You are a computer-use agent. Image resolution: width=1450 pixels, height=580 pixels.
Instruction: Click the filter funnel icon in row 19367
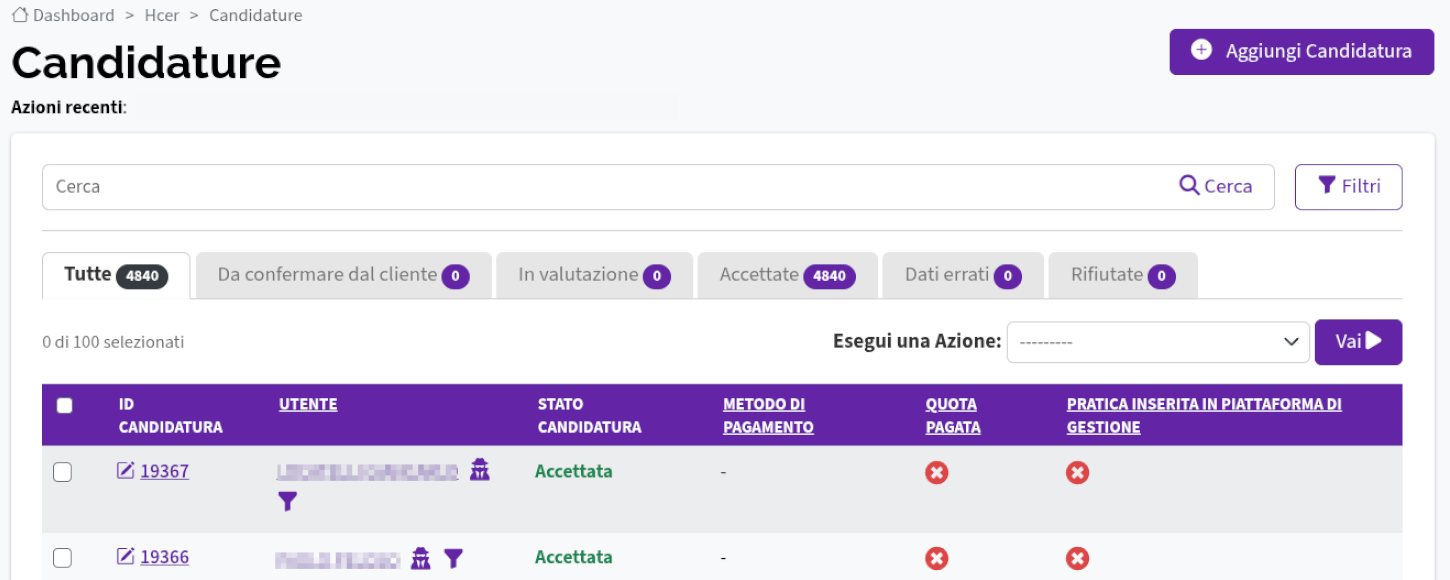click(x=288, y=502)
